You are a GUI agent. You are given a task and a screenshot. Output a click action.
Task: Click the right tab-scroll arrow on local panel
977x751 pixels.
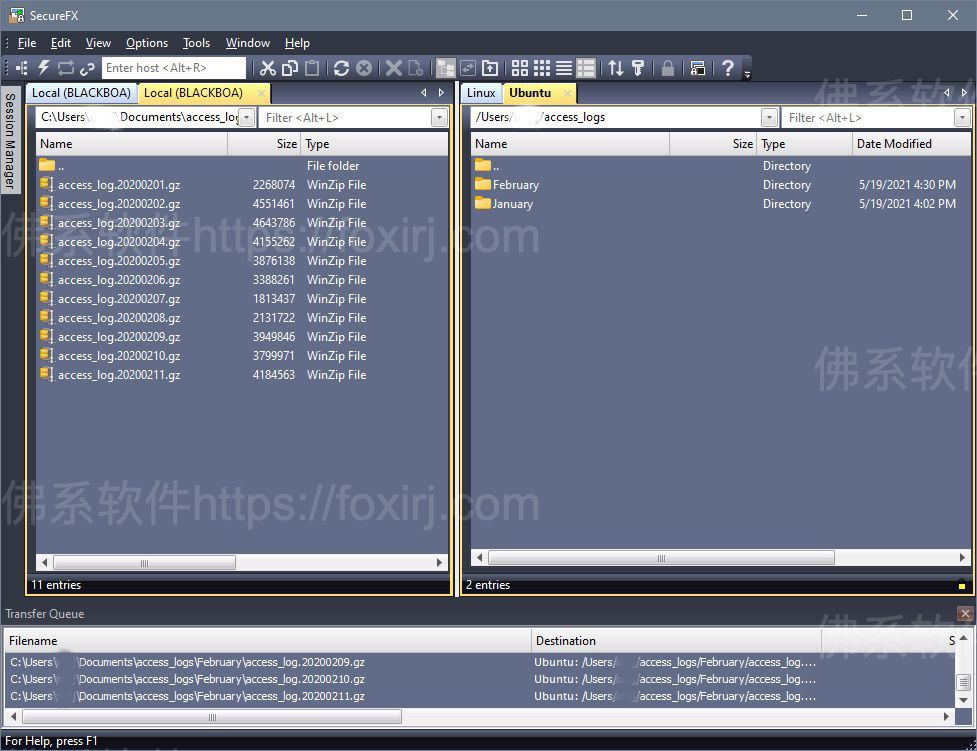441,92
